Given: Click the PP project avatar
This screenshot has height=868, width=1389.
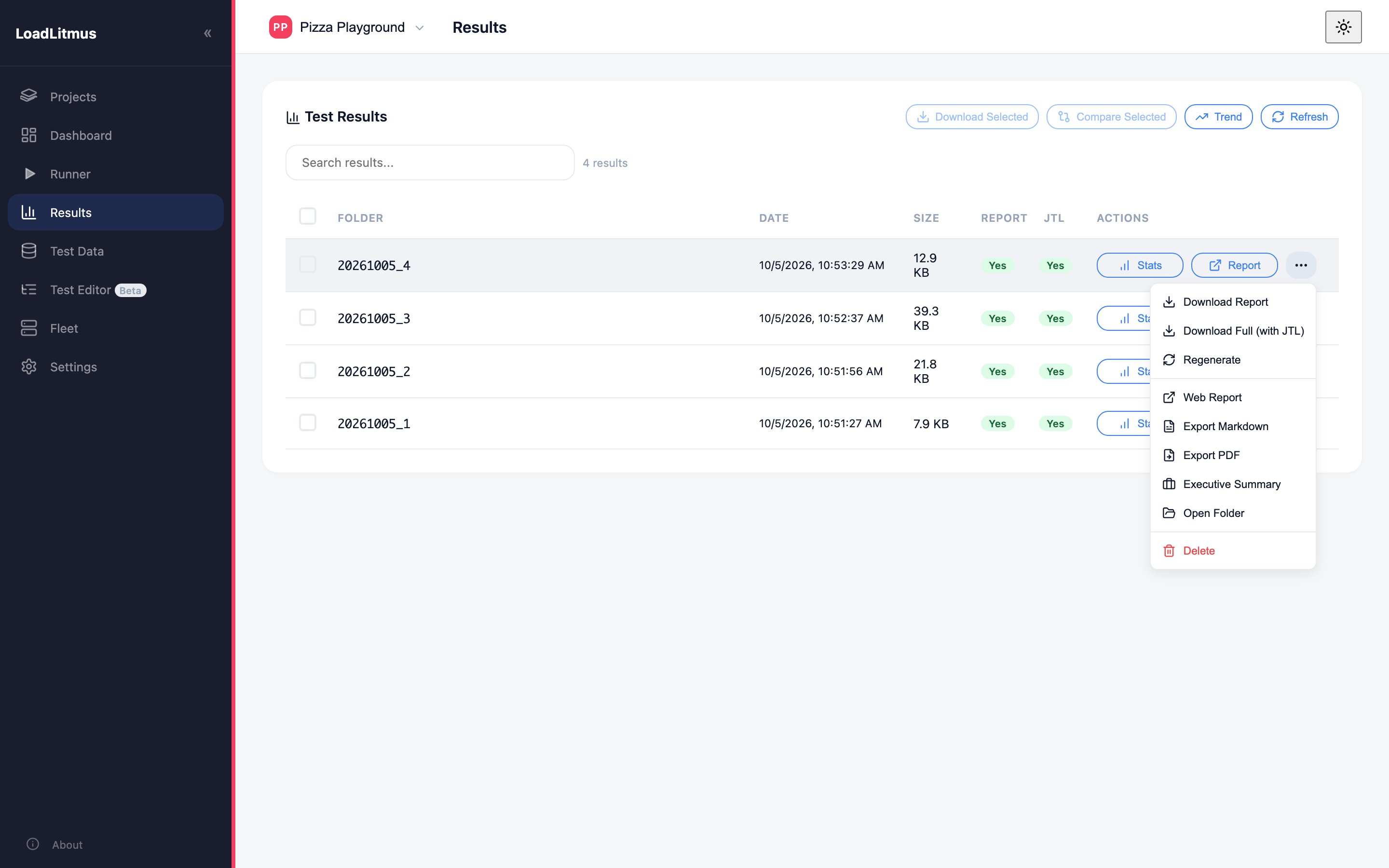Looking at the screenshot, I should (280, 27).
